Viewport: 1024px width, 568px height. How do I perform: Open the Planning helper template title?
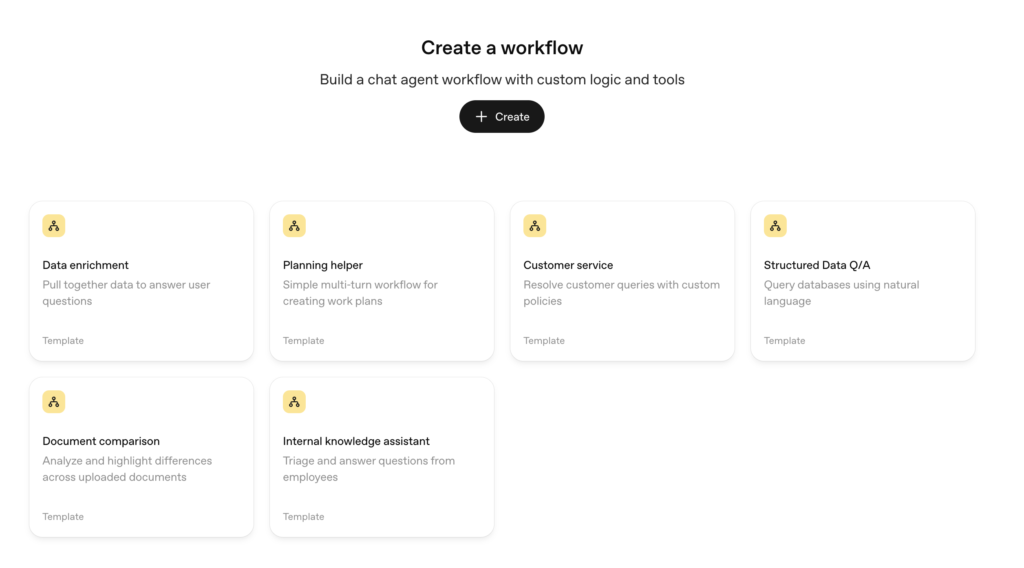click(x=323, y=265)
